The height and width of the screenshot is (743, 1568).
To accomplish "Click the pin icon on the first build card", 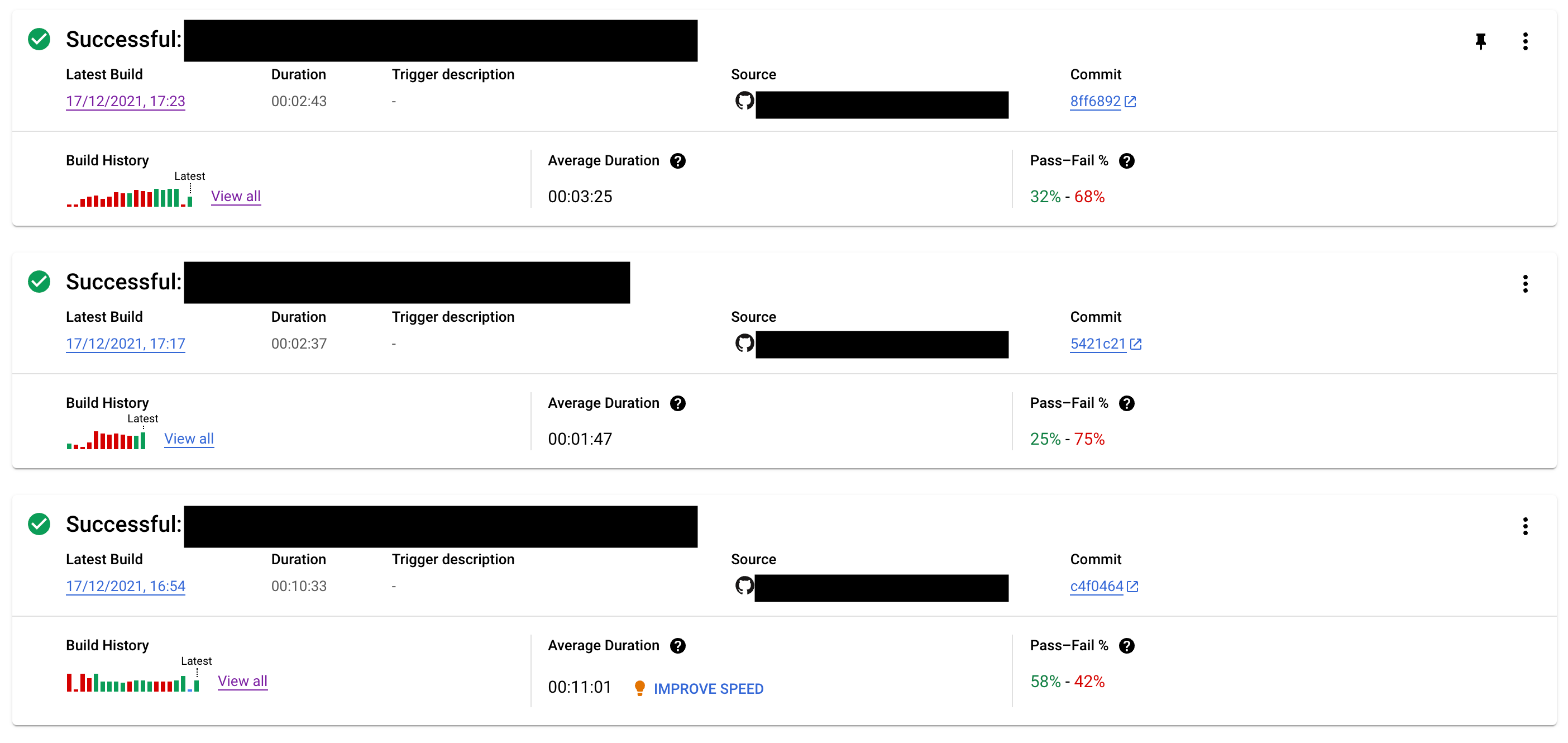I will tap(1480, 41).
